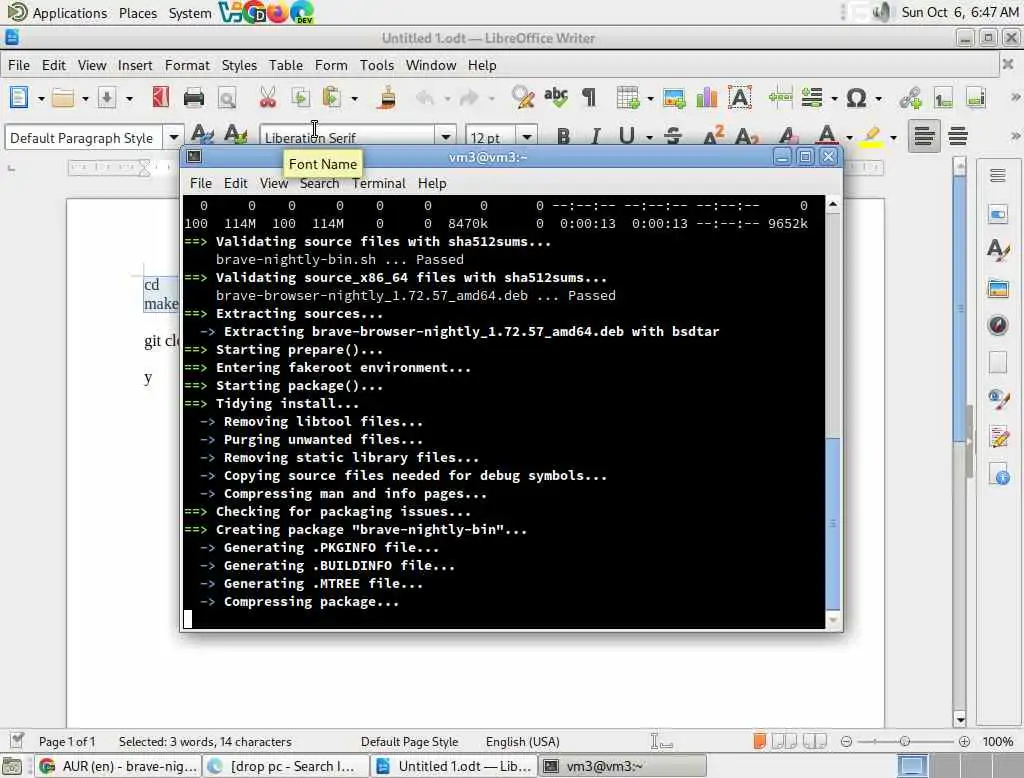Toggle Print Preview icon
This screenshot has height=778, width=1024.
(x=227, y=98)
